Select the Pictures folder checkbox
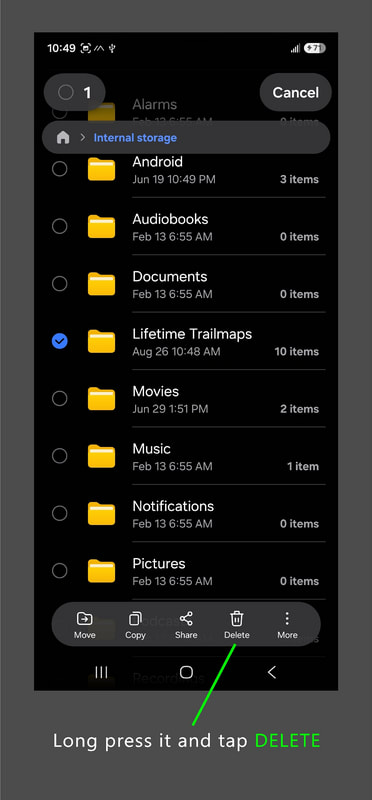 (60, 570)
